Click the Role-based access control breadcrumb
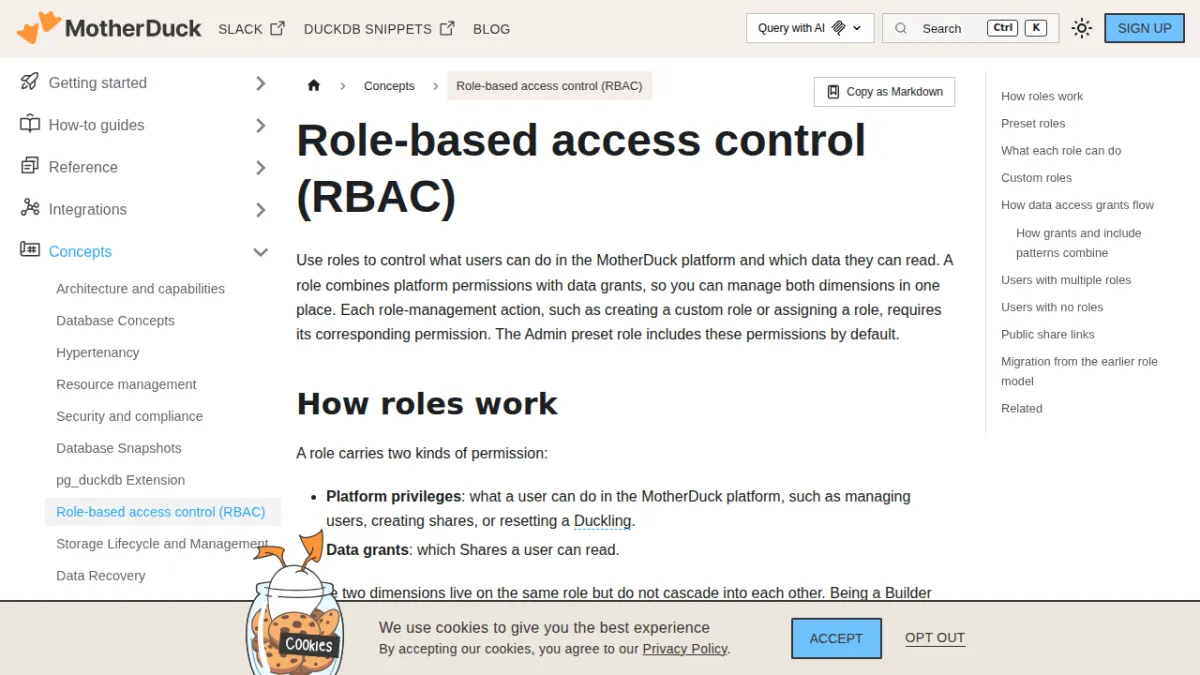The height and width of the screenshot is (675, 1200). [x=549, y=86]
